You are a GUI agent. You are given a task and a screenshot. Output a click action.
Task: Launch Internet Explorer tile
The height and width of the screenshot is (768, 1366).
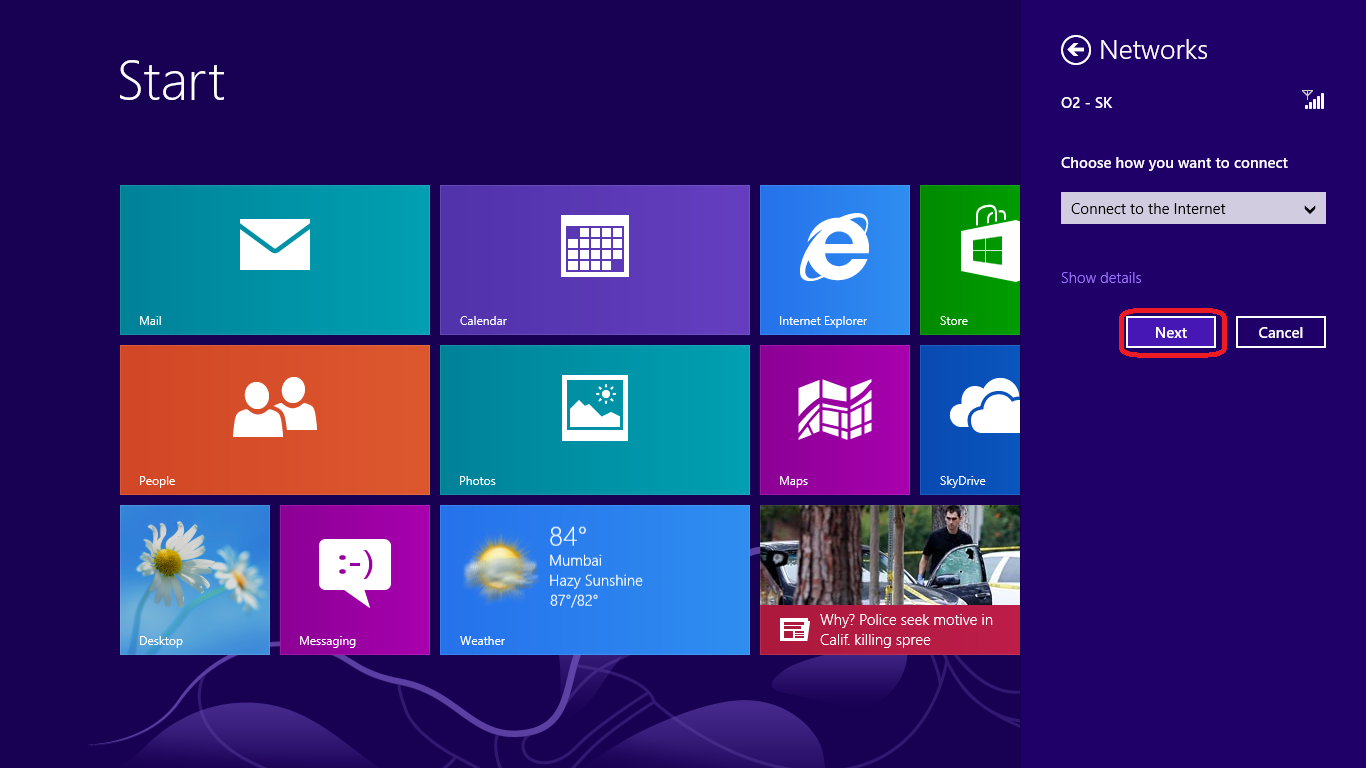pyautogui.click(x=834, y=259)
